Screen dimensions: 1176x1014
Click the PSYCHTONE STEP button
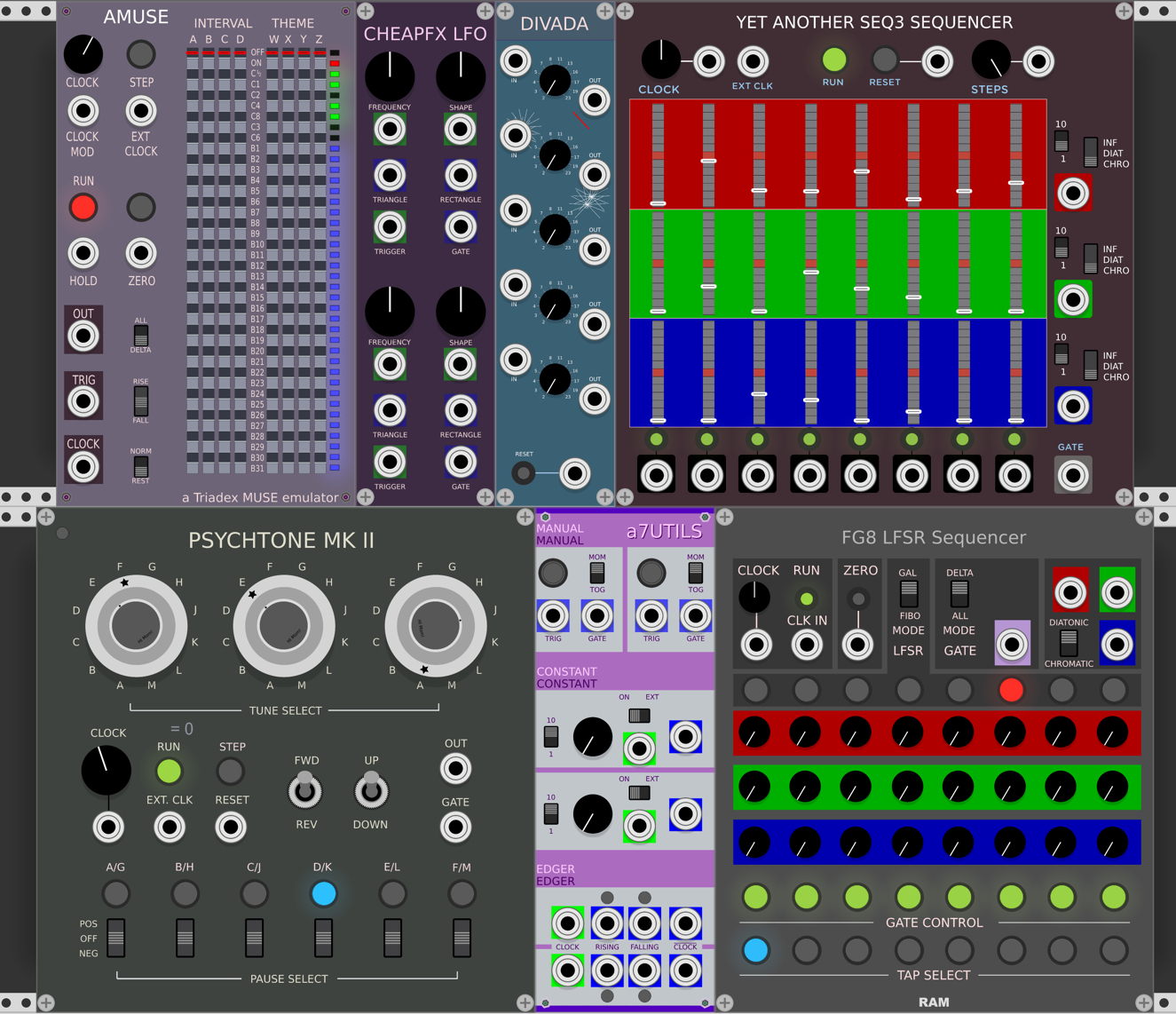[231, 771]
